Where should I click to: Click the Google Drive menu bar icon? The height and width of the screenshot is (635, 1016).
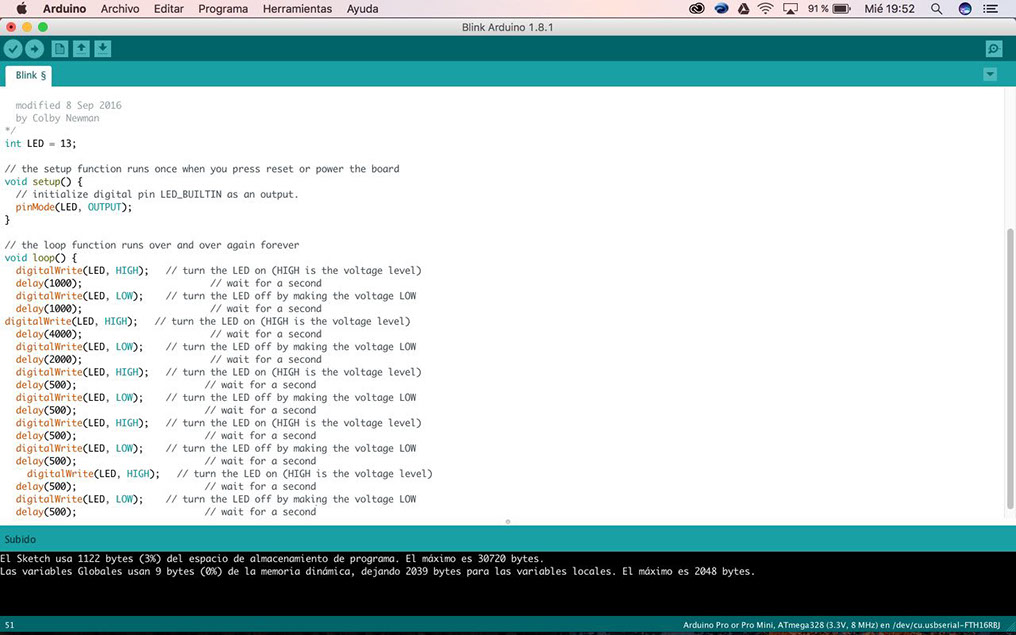(x=743, y=9)
